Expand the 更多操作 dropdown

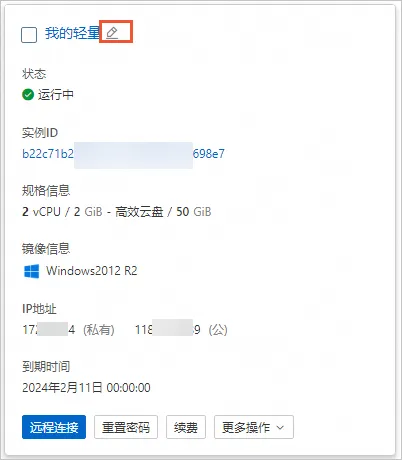click(x=254, y=427)
